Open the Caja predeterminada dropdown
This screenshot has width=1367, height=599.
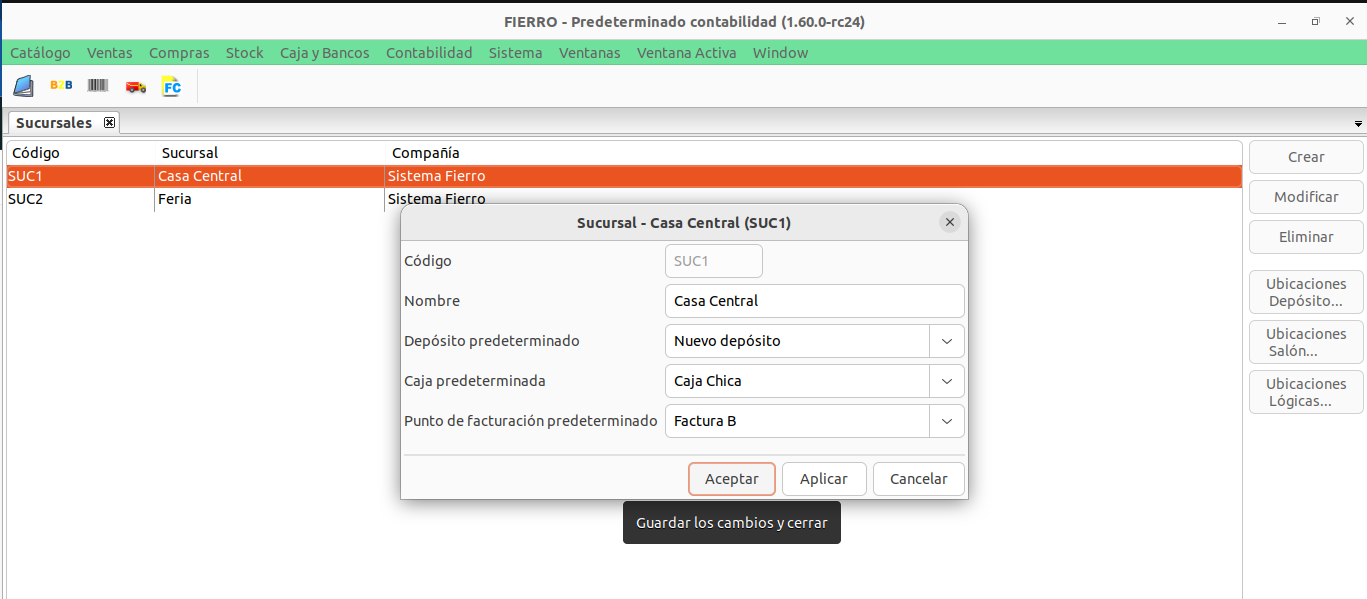[x=946, y=381]
